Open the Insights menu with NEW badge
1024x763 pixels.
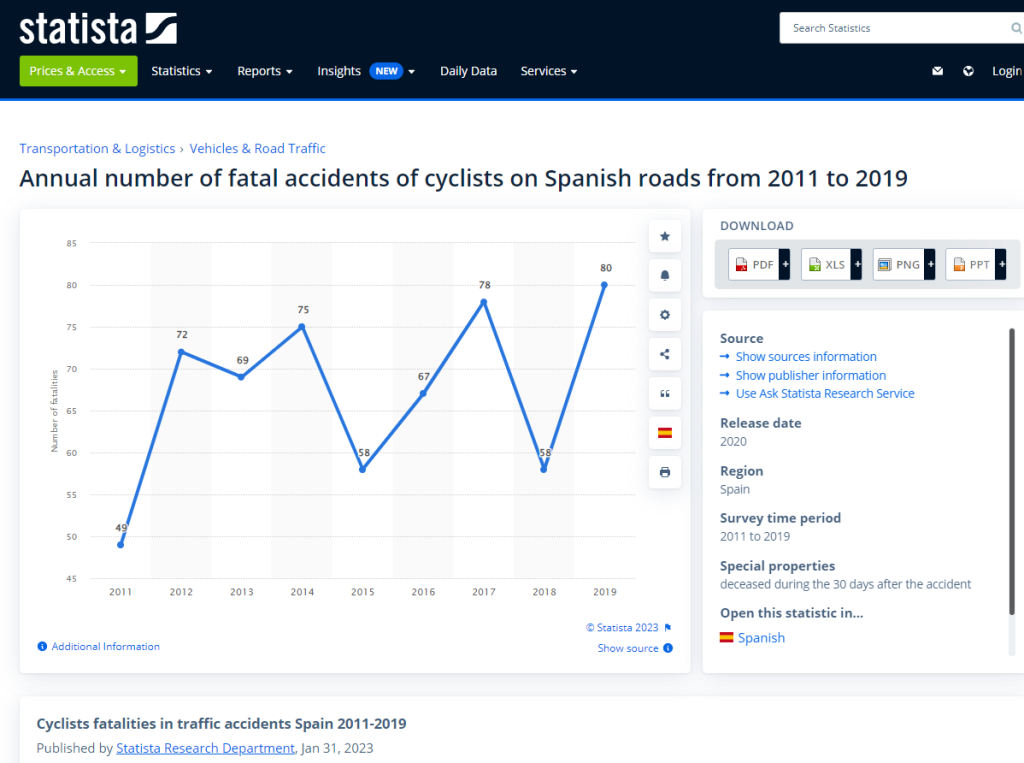[x=365, y=71]
